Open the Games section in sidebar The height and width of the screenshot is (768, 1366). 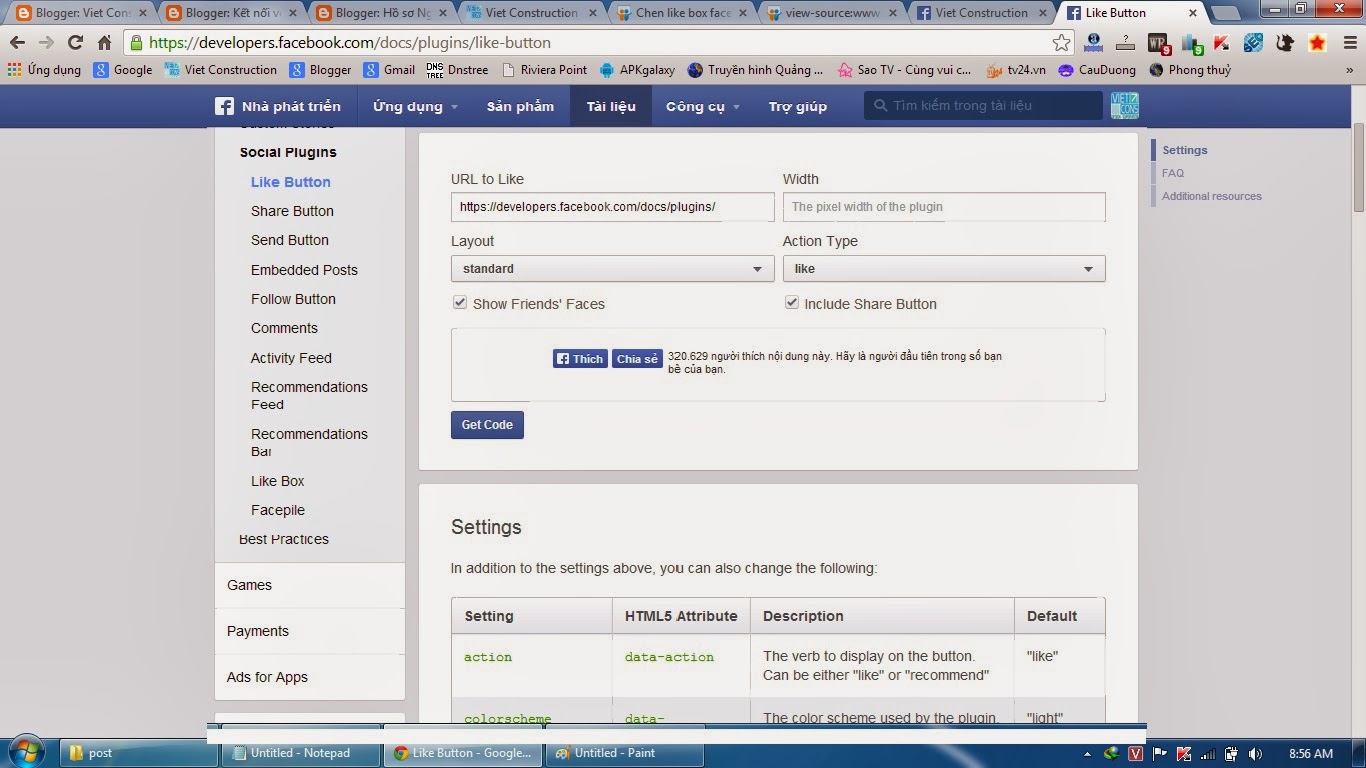tap(310, 585)
